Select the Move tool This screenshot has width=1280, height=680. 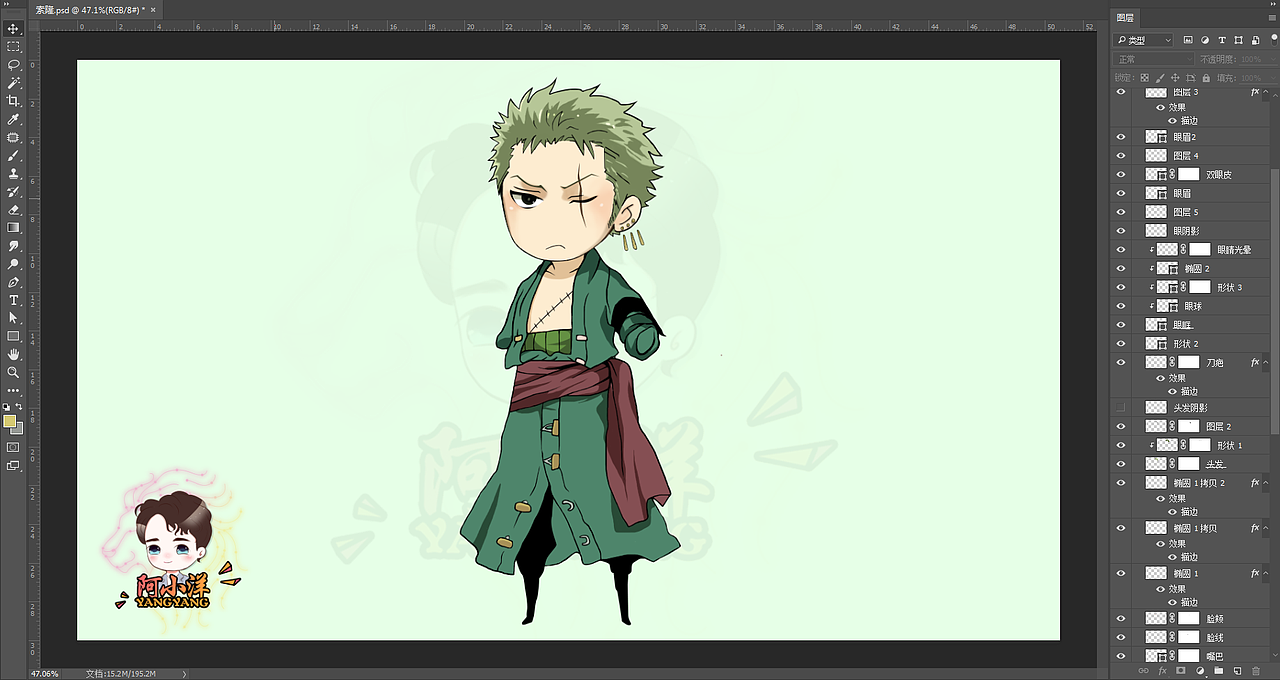point(13,29)
